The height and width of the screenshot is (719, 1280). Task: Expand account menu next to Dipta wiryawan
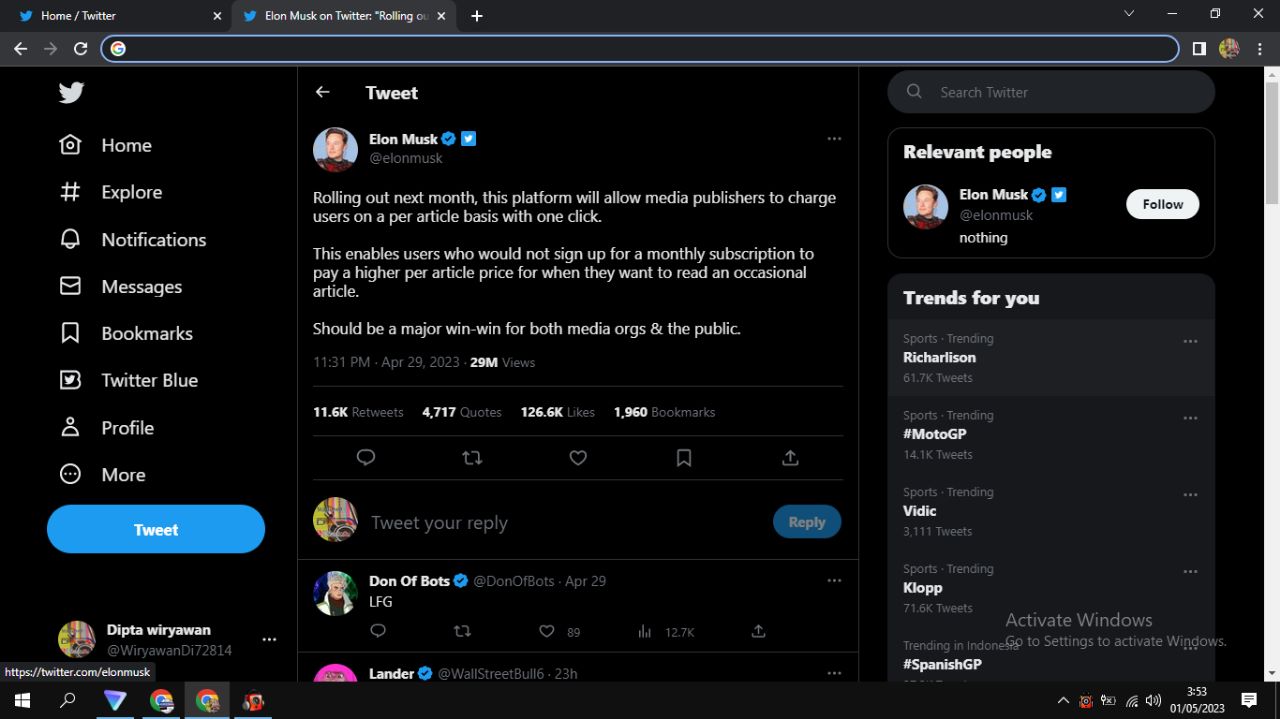269,640
